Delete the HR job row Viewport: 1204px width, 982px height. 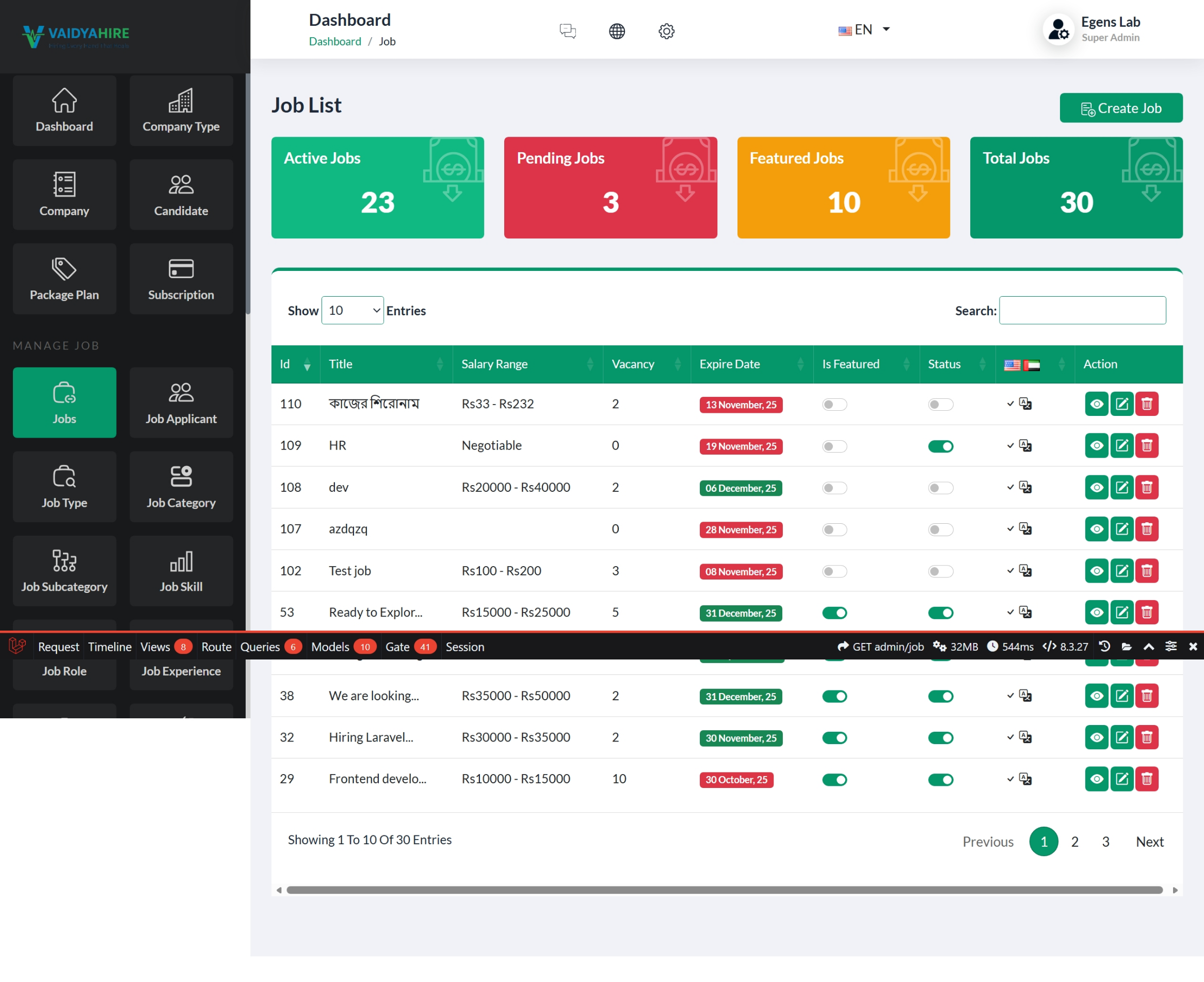(x=1147, y=446)
